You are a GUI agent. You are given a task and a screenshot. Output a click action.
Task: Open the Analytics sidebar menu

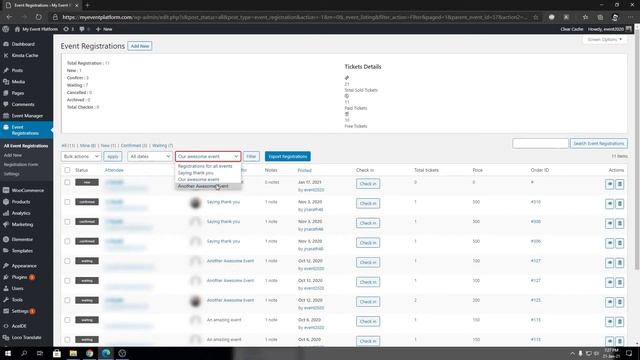click(x=21, y=213)
